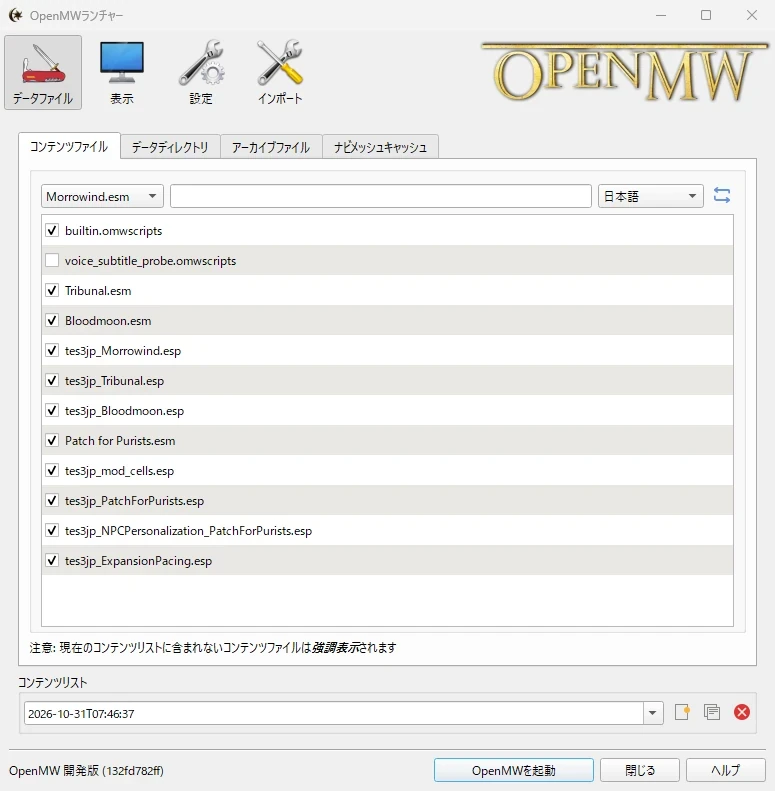Open the 表示 display section
775x791 pixels.
click(x=122, y=72)
